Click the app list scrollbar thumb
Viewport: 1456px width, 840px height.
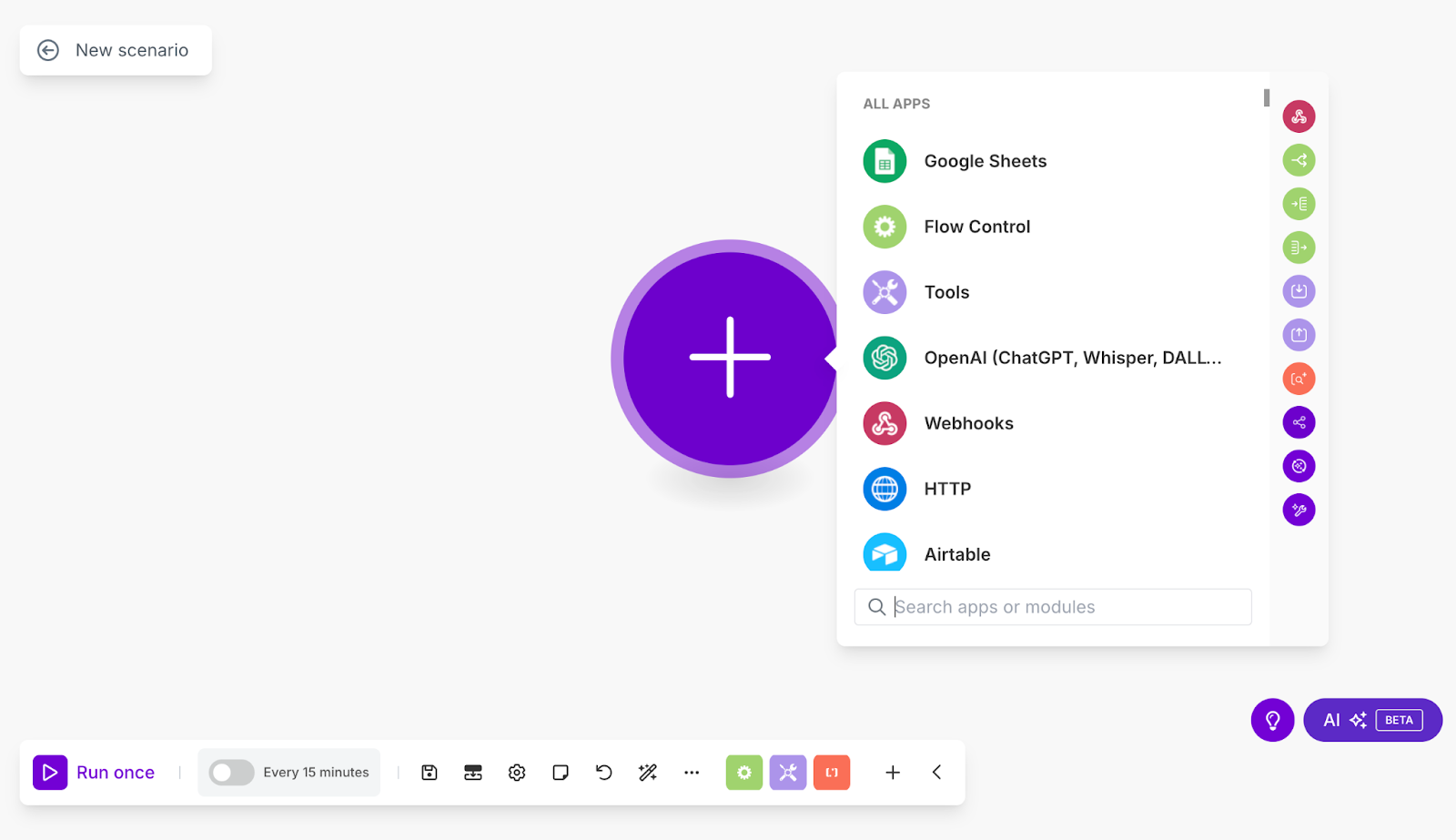coord(1266,97)
